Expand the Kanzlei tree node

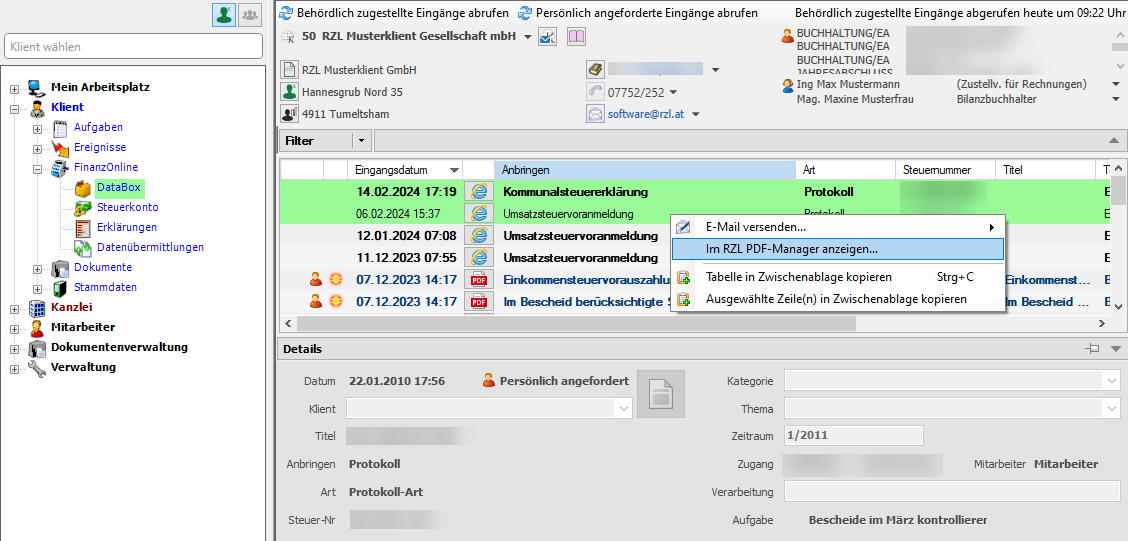point(15,308)
